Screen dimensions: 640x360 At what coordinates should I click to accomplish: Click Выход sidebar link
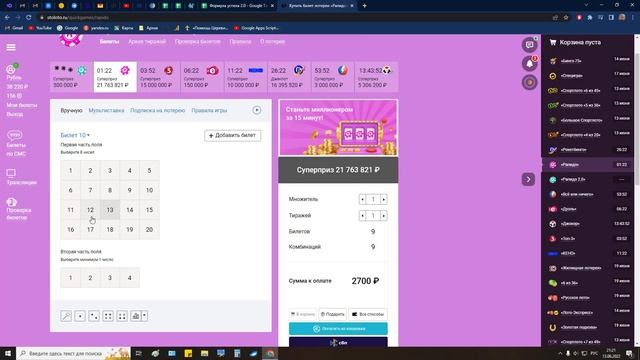(x=15, y=114)
